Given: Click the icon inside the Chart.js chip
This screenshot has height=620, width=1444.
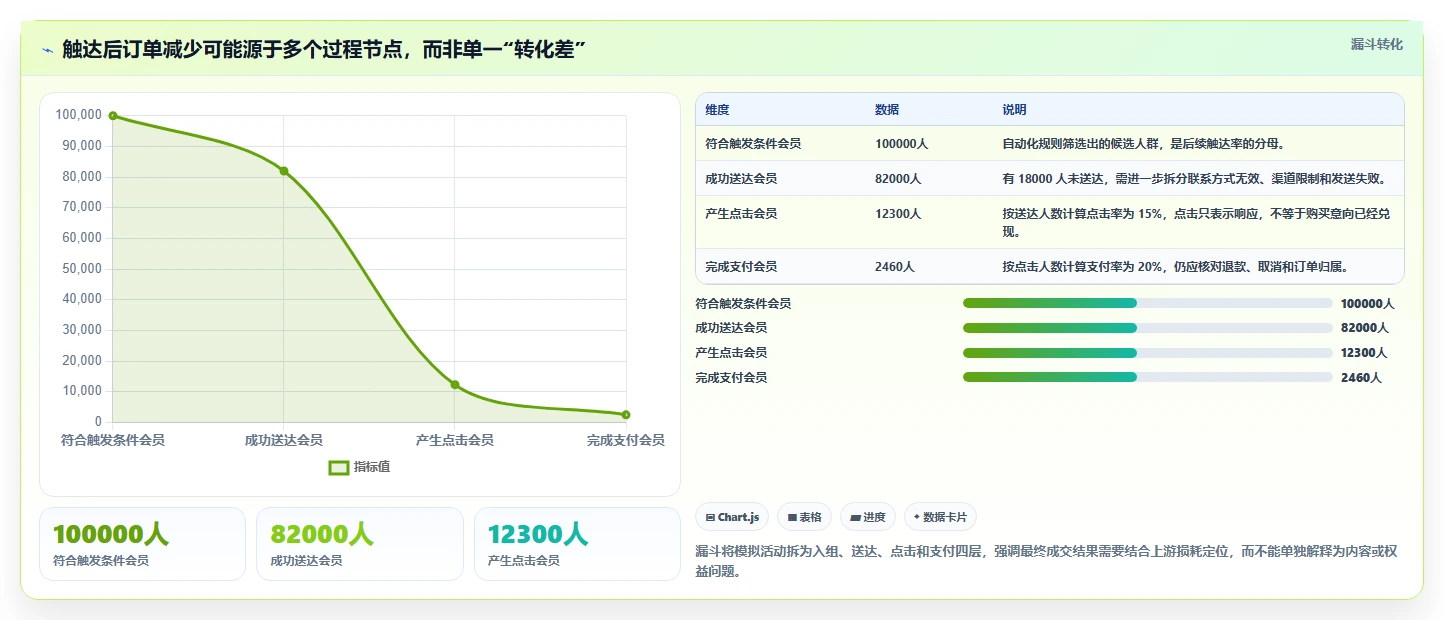Looking at the screenshot, I should [x=710, y=518].
